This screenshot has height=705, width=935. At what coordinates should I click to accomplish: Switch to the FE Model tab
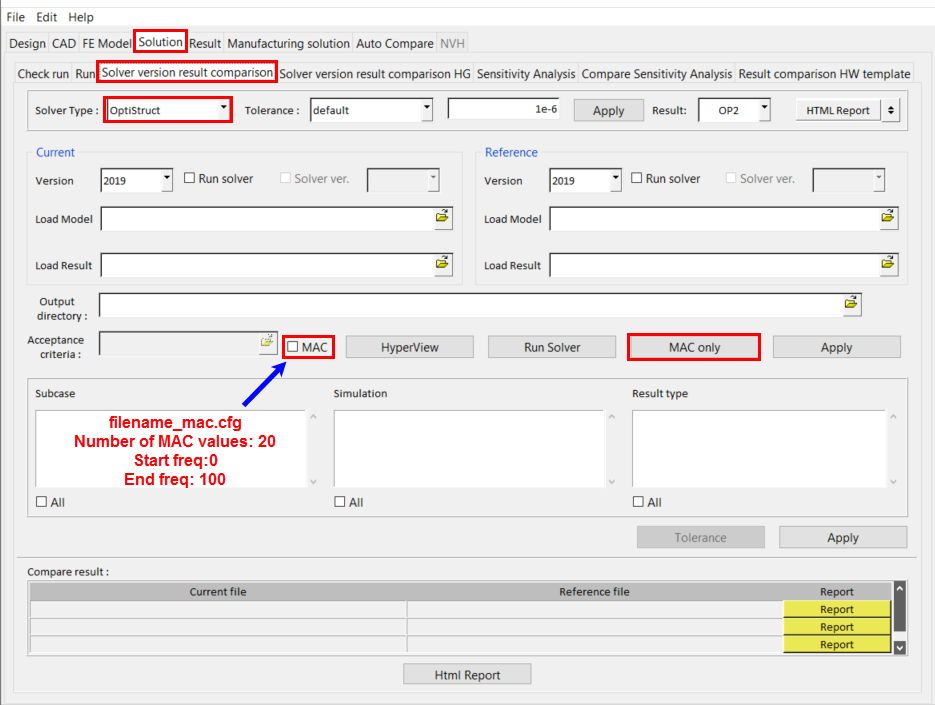[106, 44]
